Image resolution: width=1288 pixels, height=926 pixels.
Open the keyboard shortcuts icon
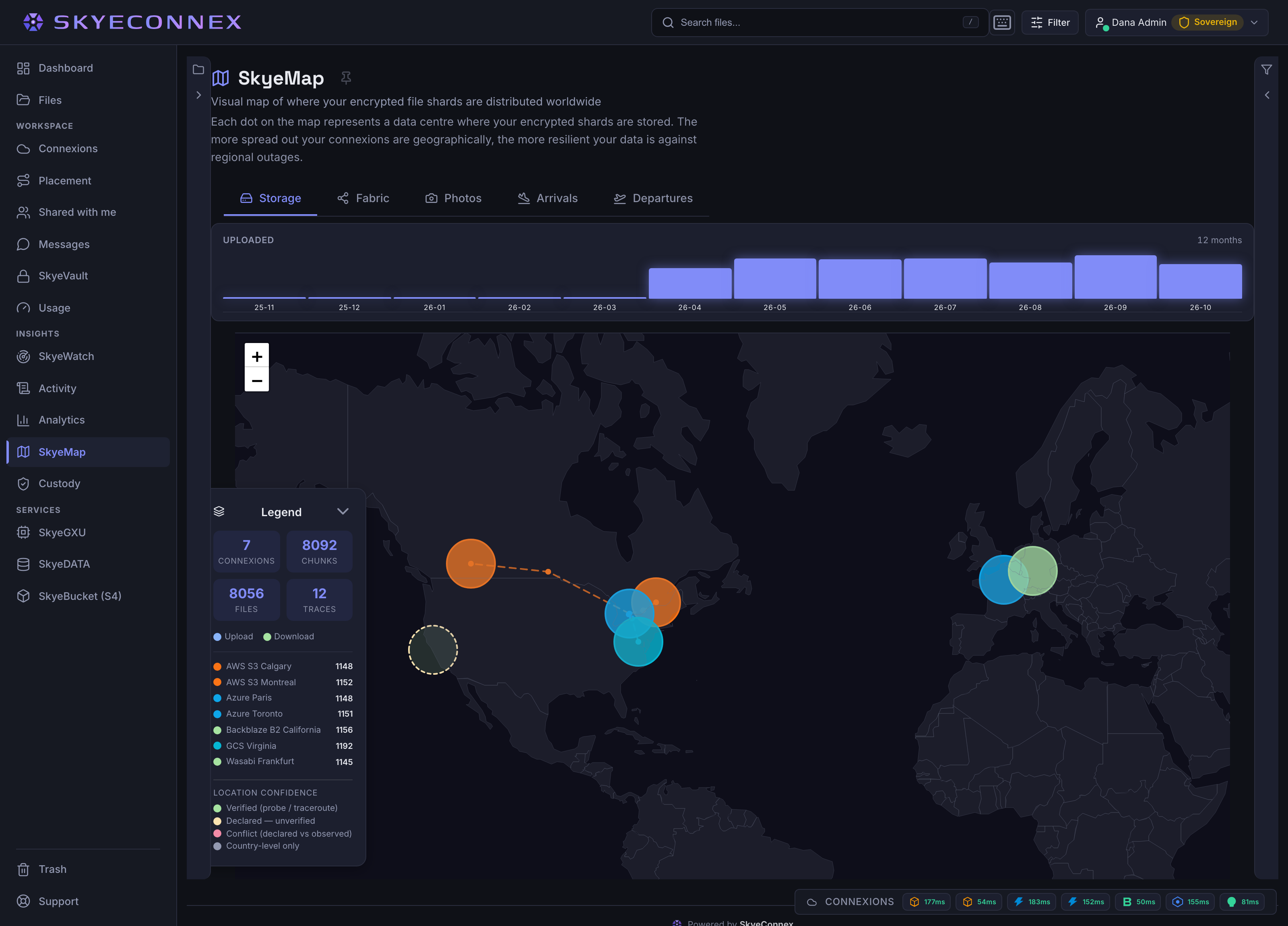click(x=1002, y=23)
